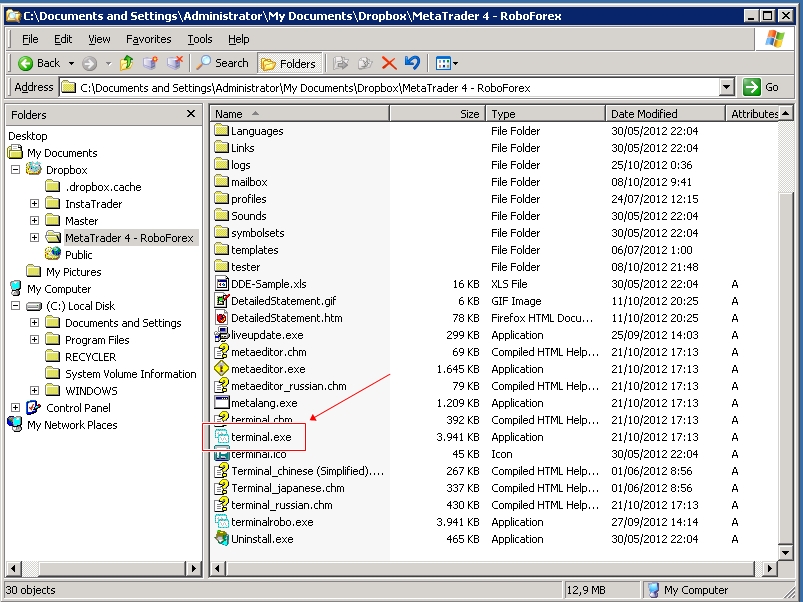This screenshot has width=803, height=602.
Task: Select the liveupdate.exe file icon
Action: [x=221, y=334]
